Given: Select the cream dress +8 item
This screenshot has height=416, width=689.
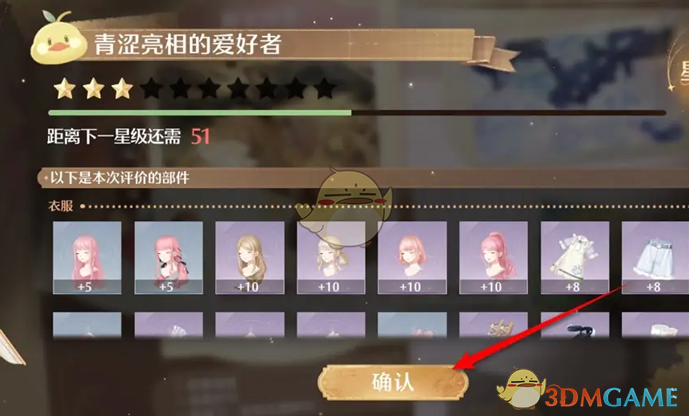Looking at the screenshot, I should click(x=575, y=257).
